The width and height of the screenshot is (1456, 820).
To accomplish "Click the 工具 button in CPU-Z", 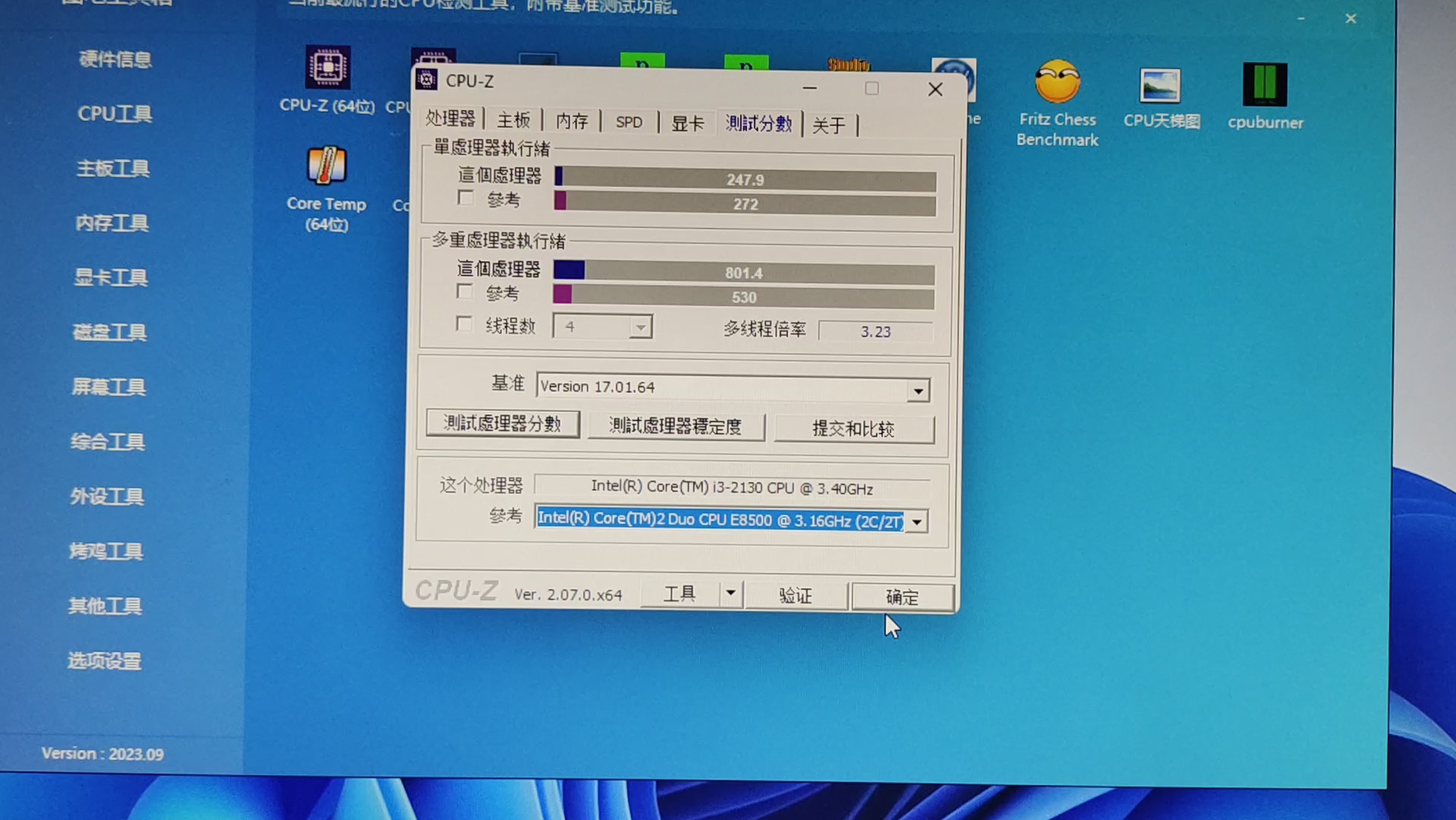I will (679, 593).
